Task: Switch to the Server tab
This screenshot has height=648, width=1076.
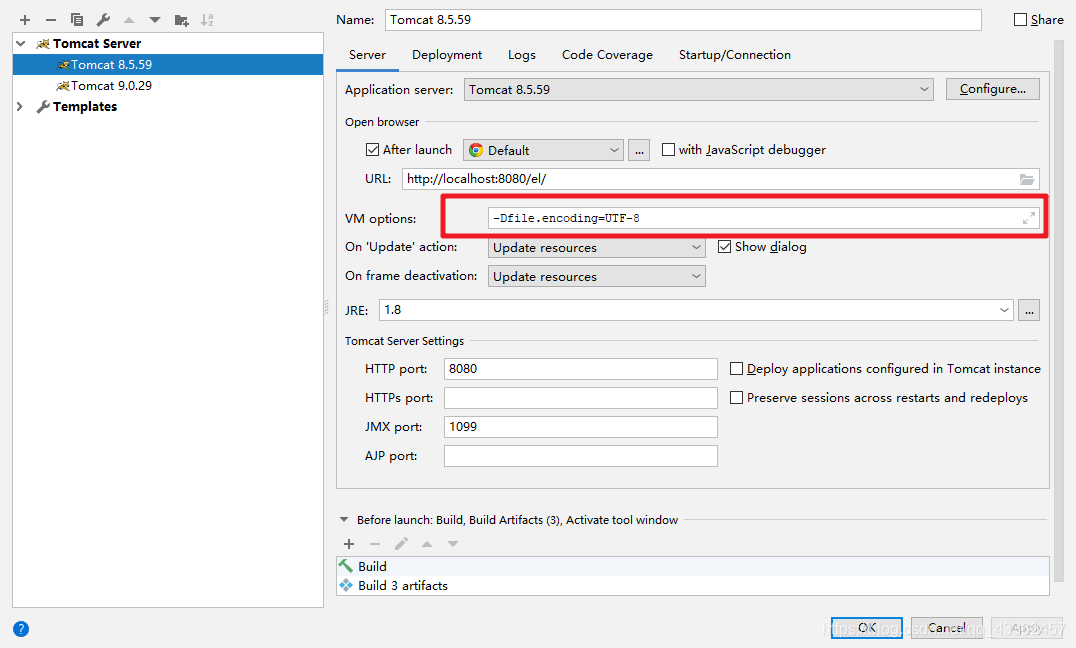Action: pyautogui.click(x=367, y=55)
